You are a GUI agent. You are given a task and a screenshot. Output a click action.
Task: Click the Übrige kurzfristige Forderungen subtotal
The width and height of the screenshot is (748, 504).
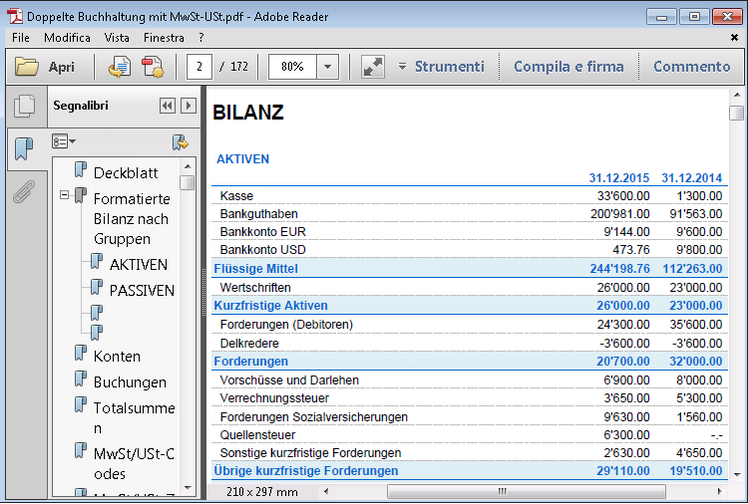tap(469, 471)
